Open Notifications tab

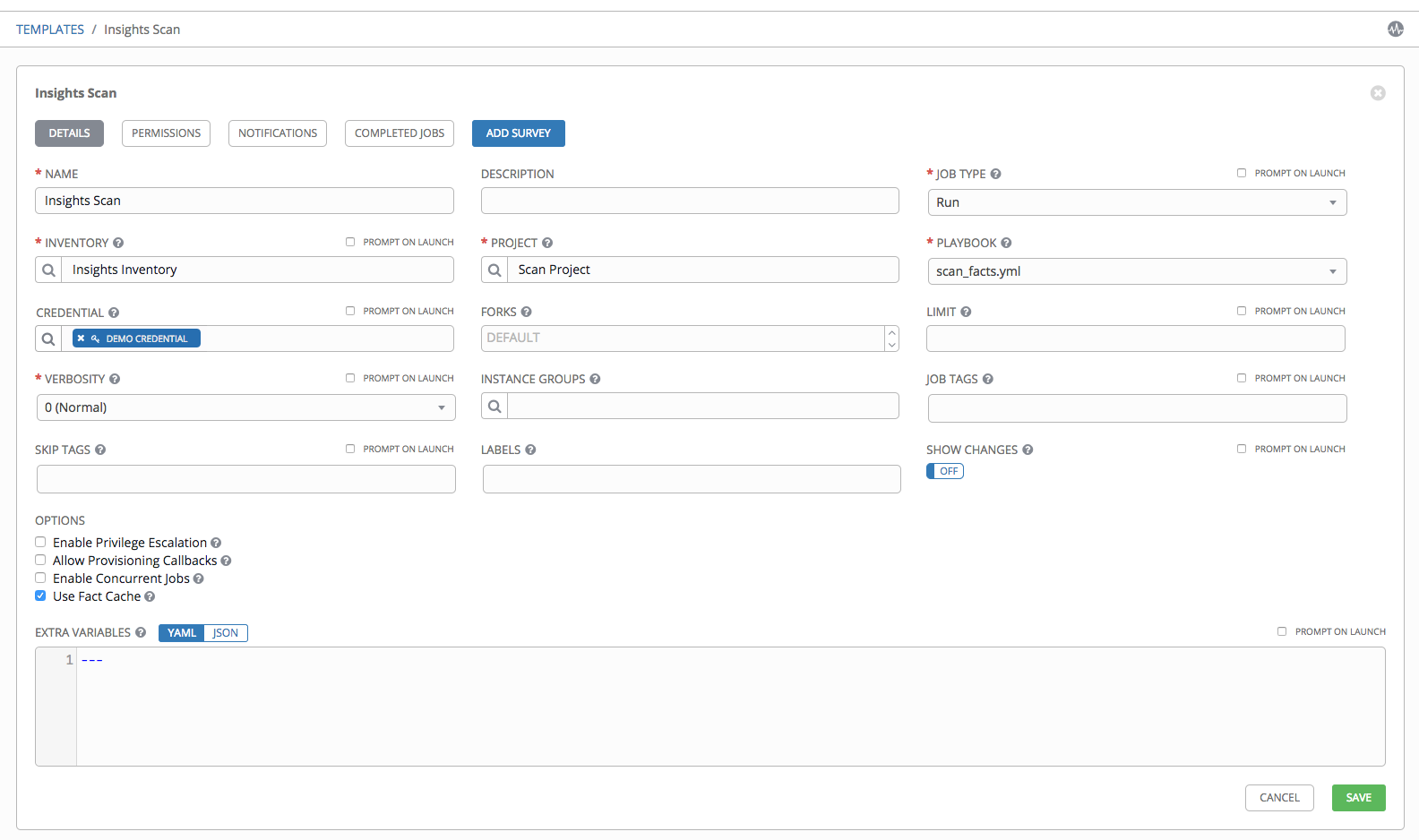pos(278,133)
